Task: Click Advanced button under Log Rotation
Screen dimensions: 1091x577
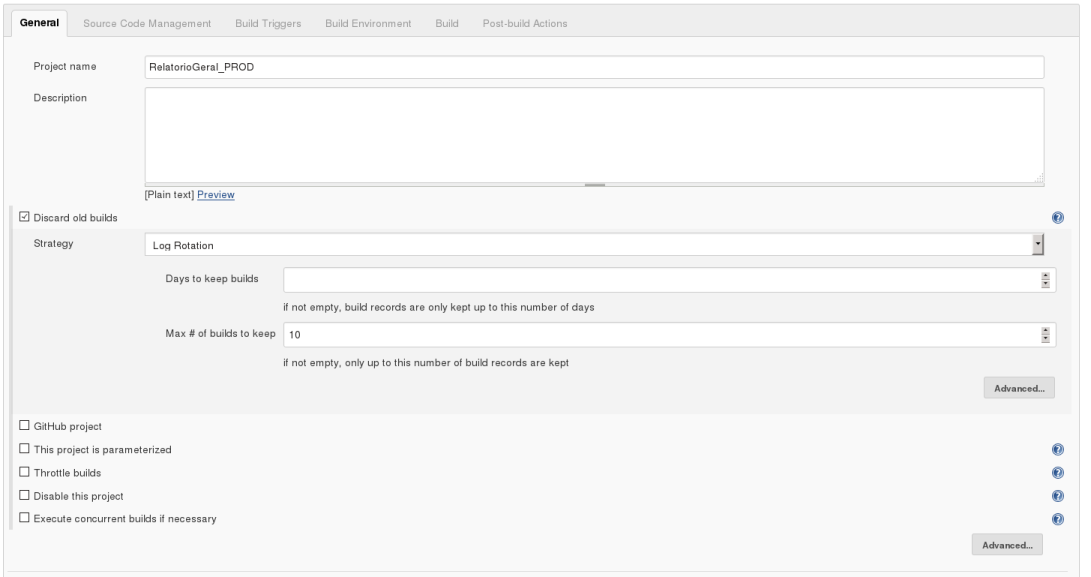Action: click(x=1018, y=389)
